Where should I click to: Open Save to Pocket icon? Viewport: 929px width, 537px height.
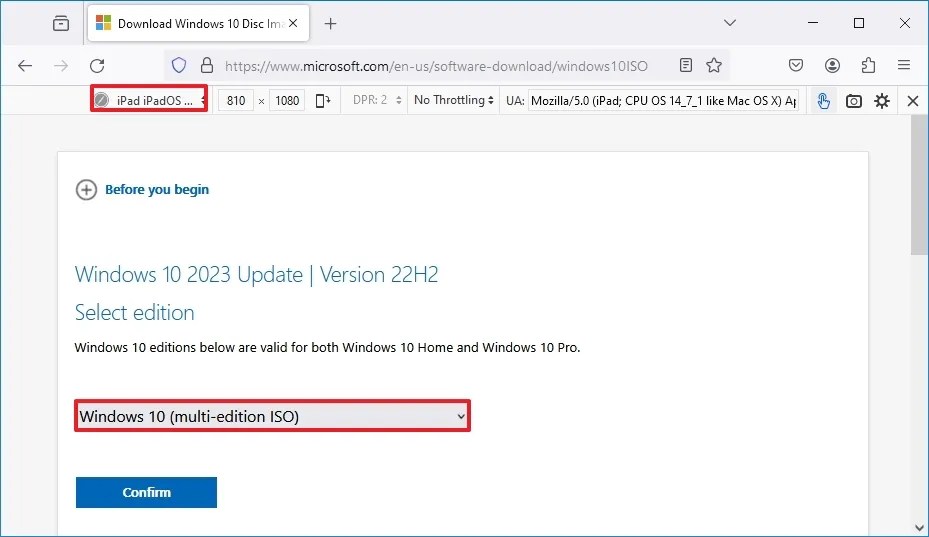796,65
